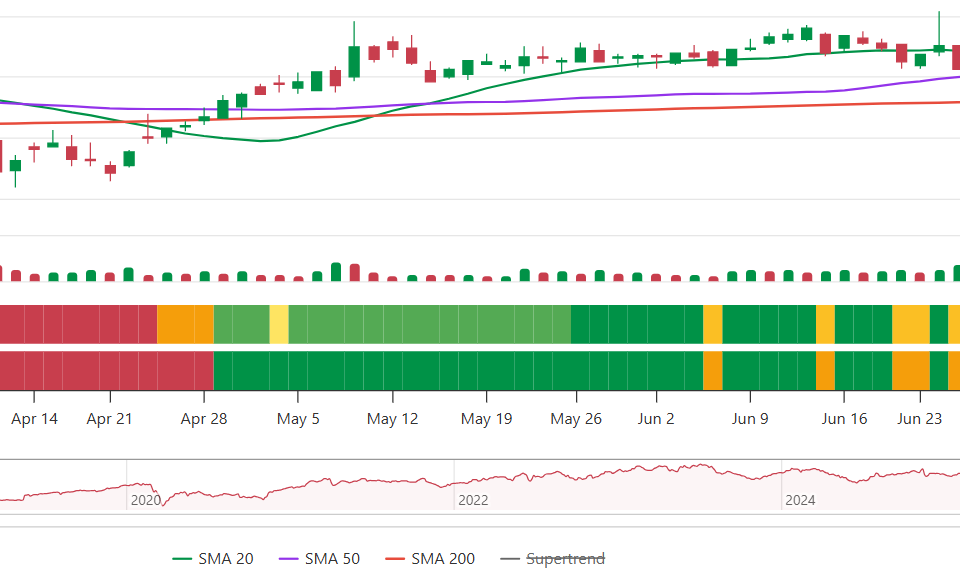960x580 pixels.
Task: Toggle SMA 200 legend entry
Action: [x=430, y=559]
